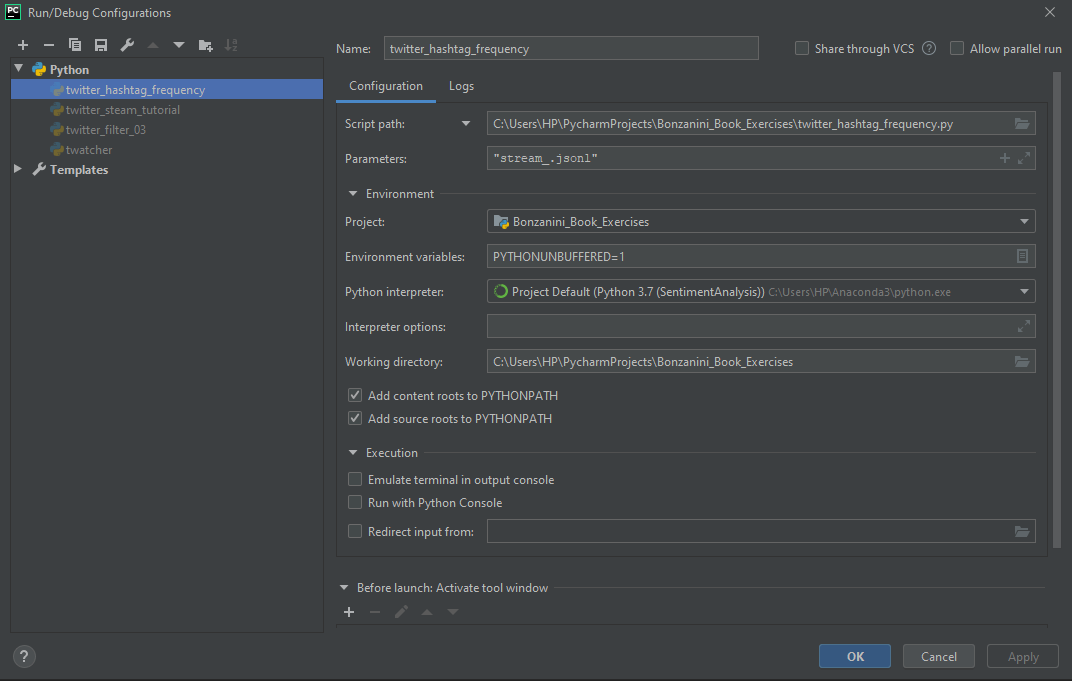Copy the selected configuration
This screenshot has width=1072, height=681.
pos(75,45)
